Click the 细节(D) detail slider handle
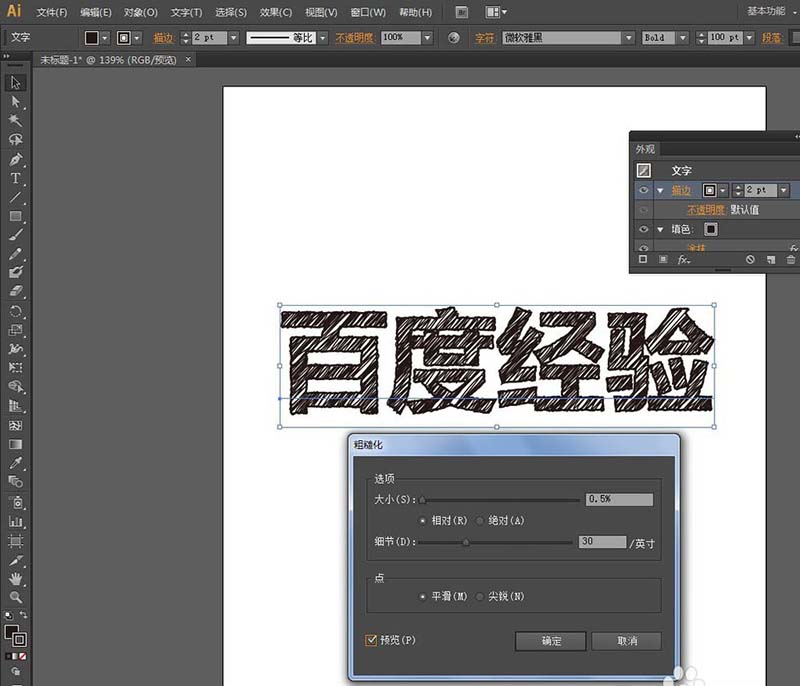Screen dimensions: 800x686 (x=466, y=543)
